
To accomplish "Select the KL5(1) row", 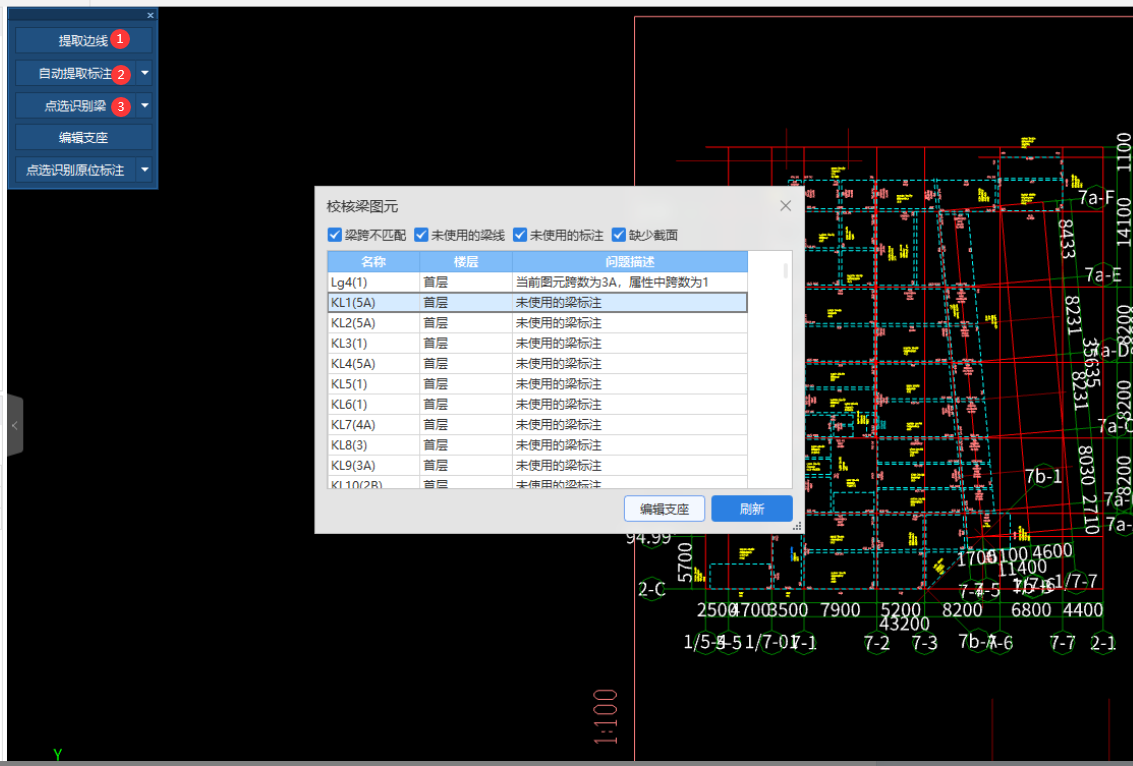I will pyautogui.click(x=538, y=383).
